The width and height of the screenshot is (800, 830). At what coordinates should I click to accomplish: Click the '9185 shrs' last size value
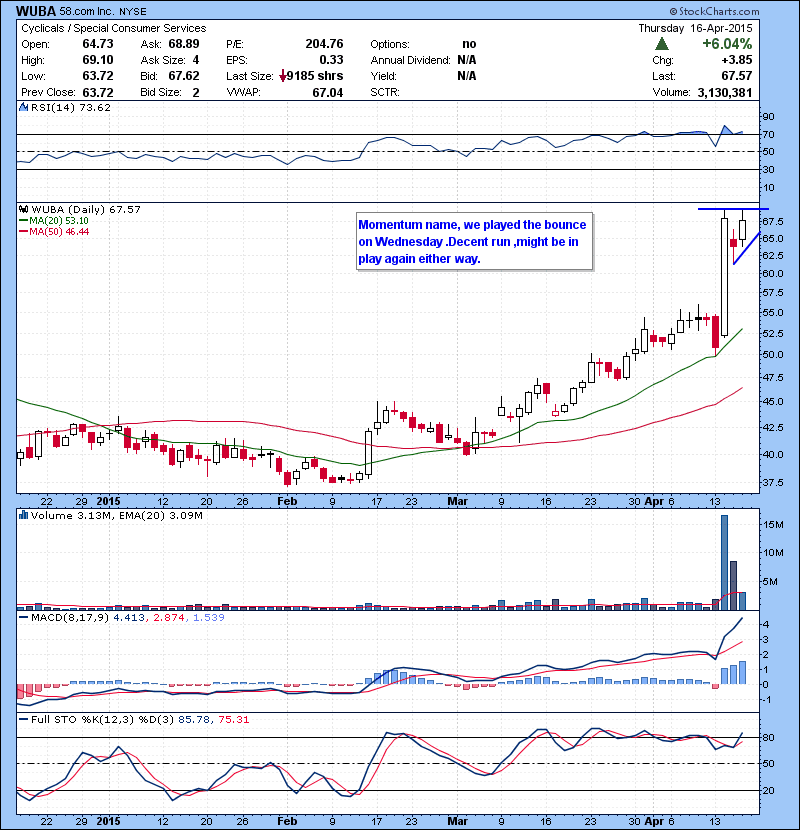tap(315, 76)
